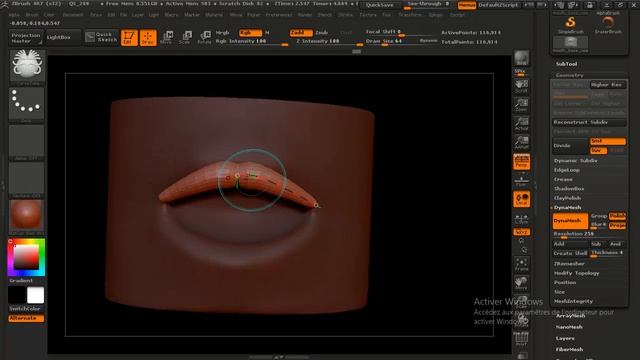Expand the FiberMesh section
The image size is (640, 360).
[x=569, y=349]
